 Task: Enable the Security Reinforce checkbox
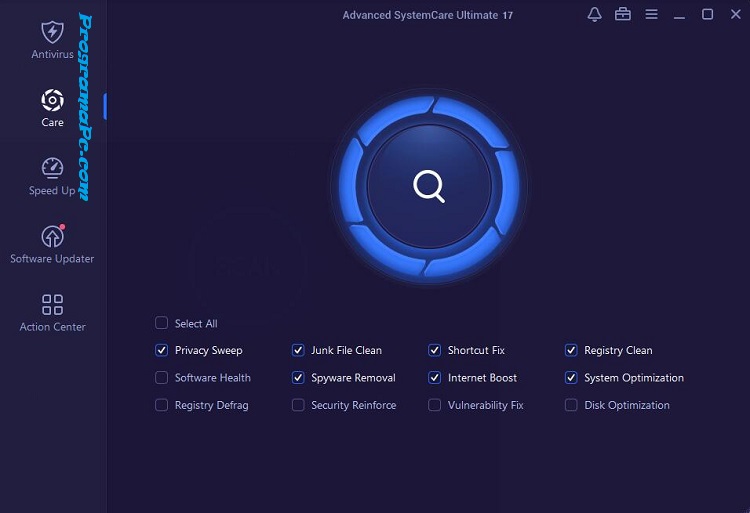pyautogui.click(x=298, y=405)
